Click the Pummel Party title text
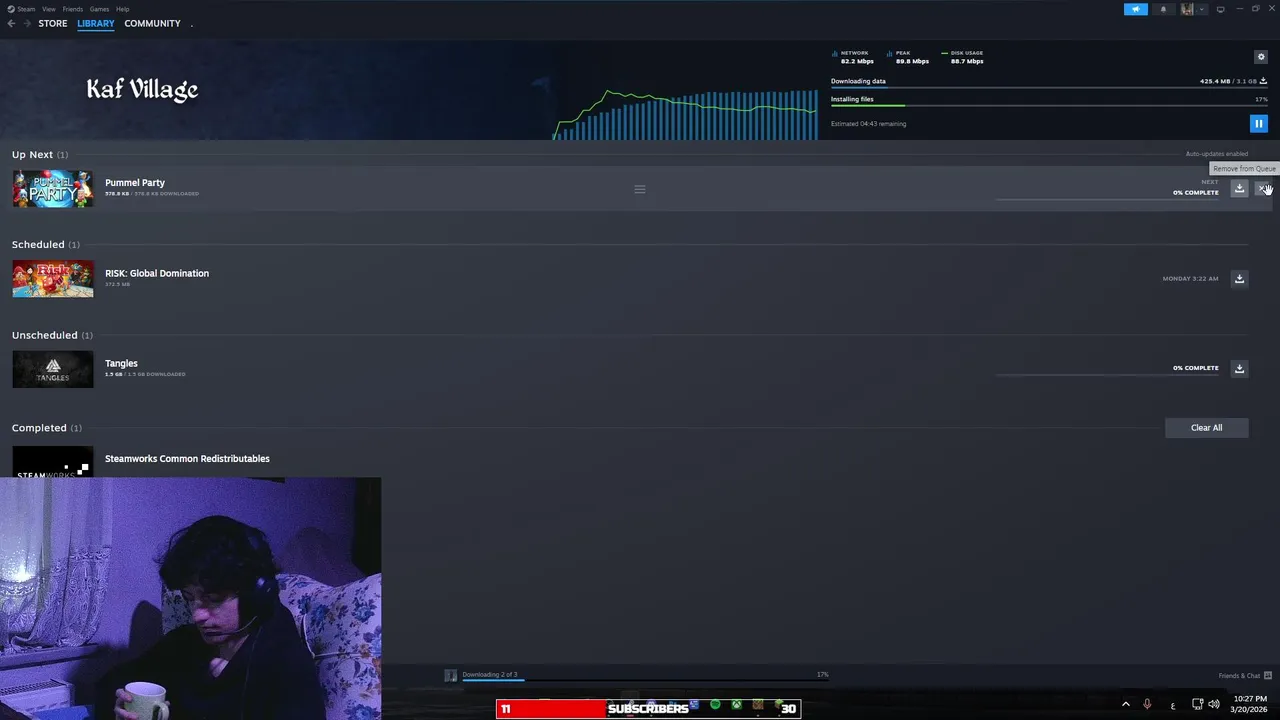 (x=135, y=183)
